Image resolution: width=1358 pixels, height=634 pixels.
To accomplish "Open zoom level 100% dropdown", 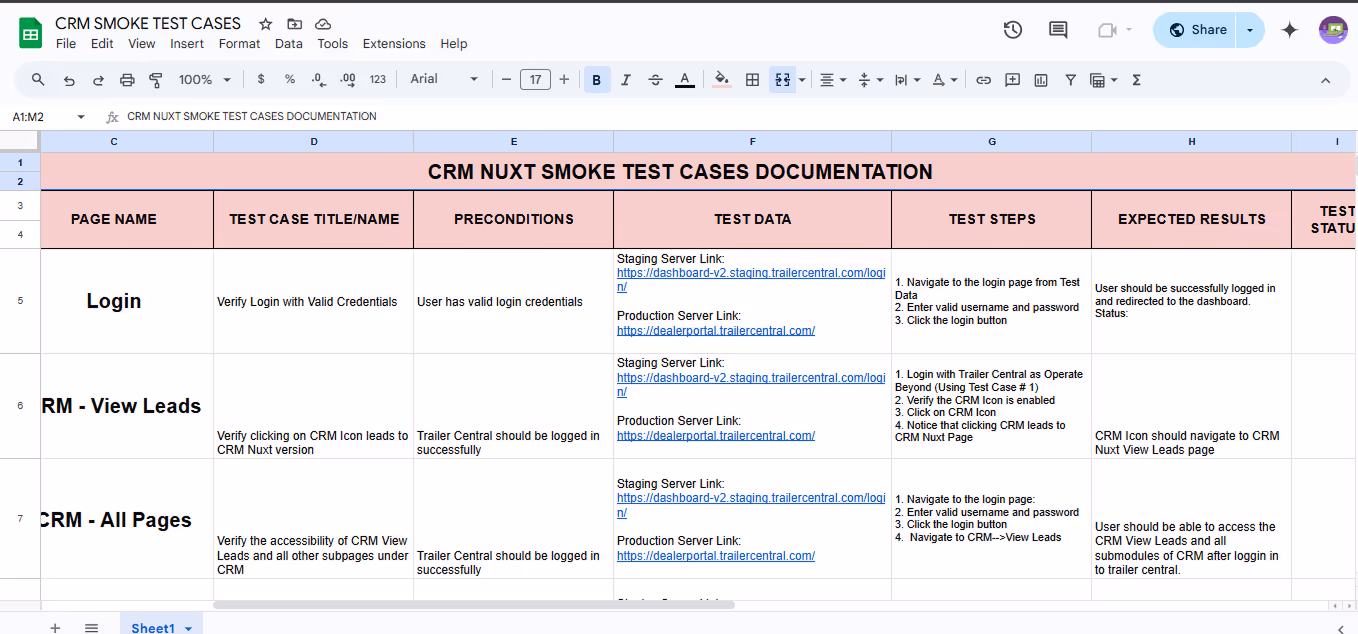I will pyautogui.click(x=204, y=80).
